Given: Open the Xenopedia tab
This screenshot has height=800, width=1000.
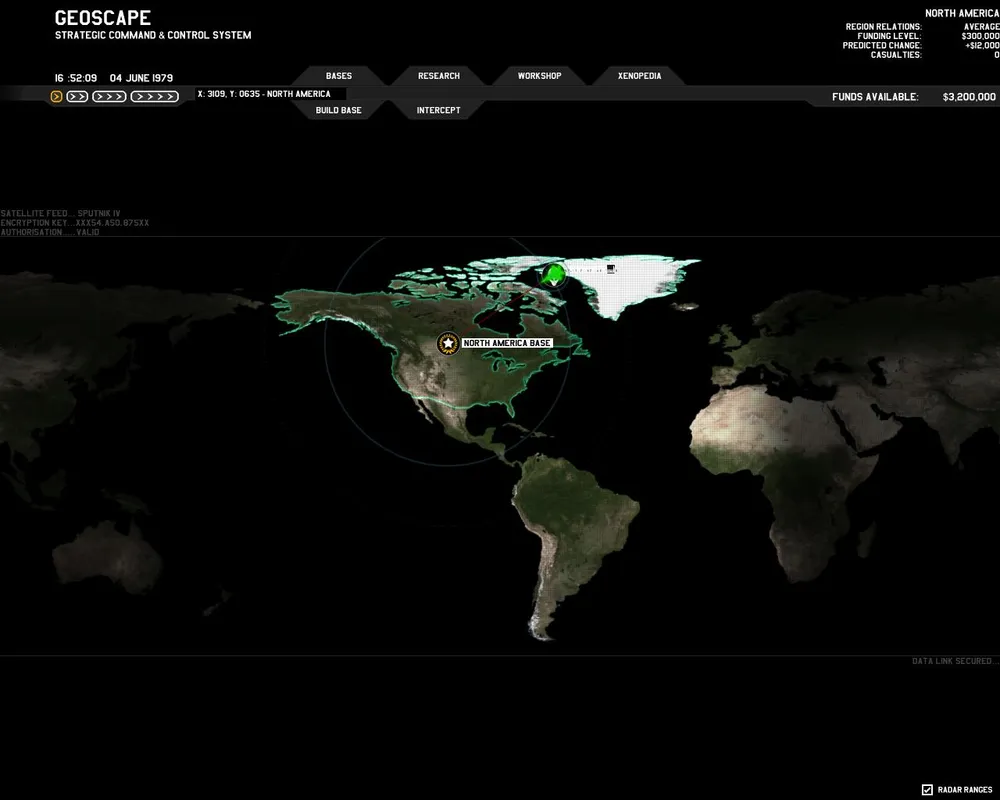Looking at the screenshot, I should click(639, 76).
